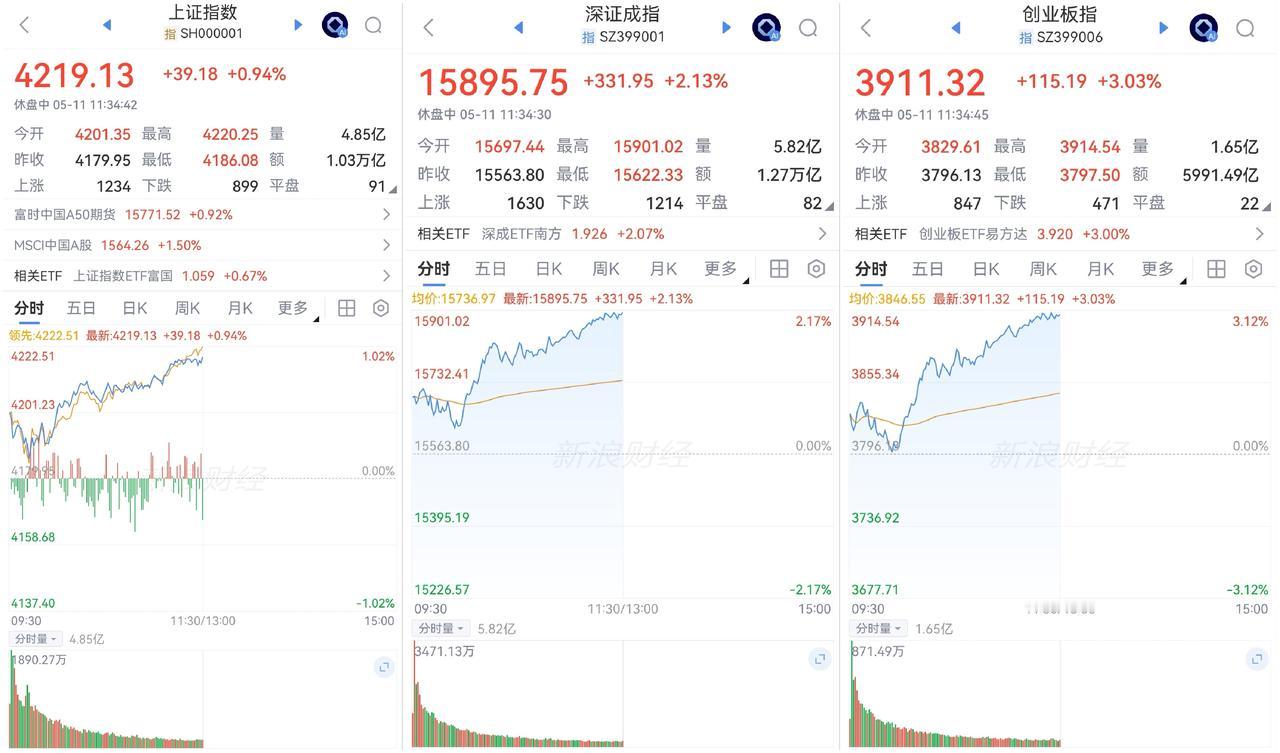Expand fullscreen volume icon in 创业板指 panel
The width and height of the screenshot is (1280, 753).
click(x=1257, y=658)
